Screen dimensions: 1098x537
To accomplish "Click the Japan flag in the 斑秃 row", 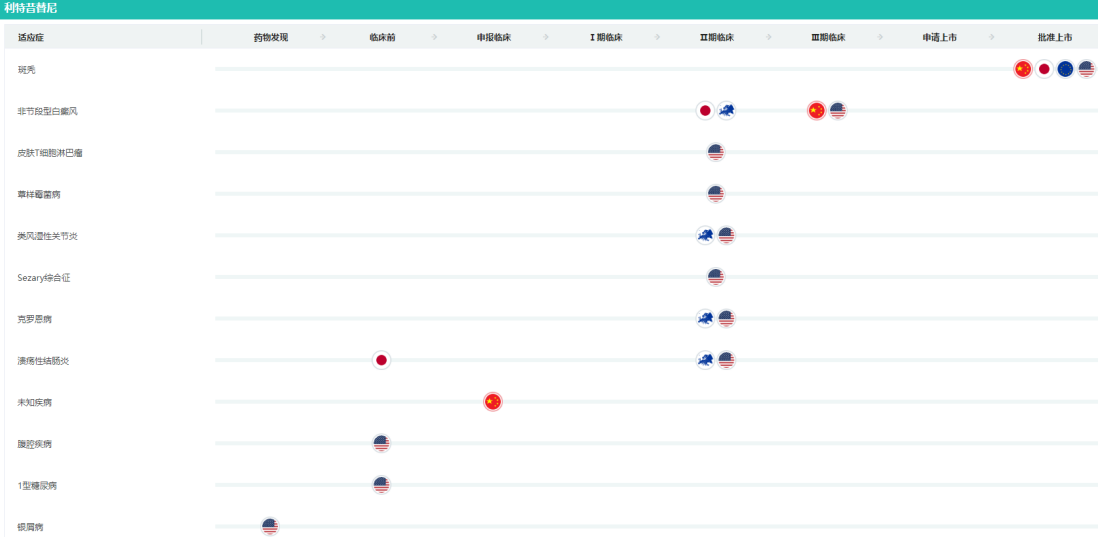I will point(1044,69).
